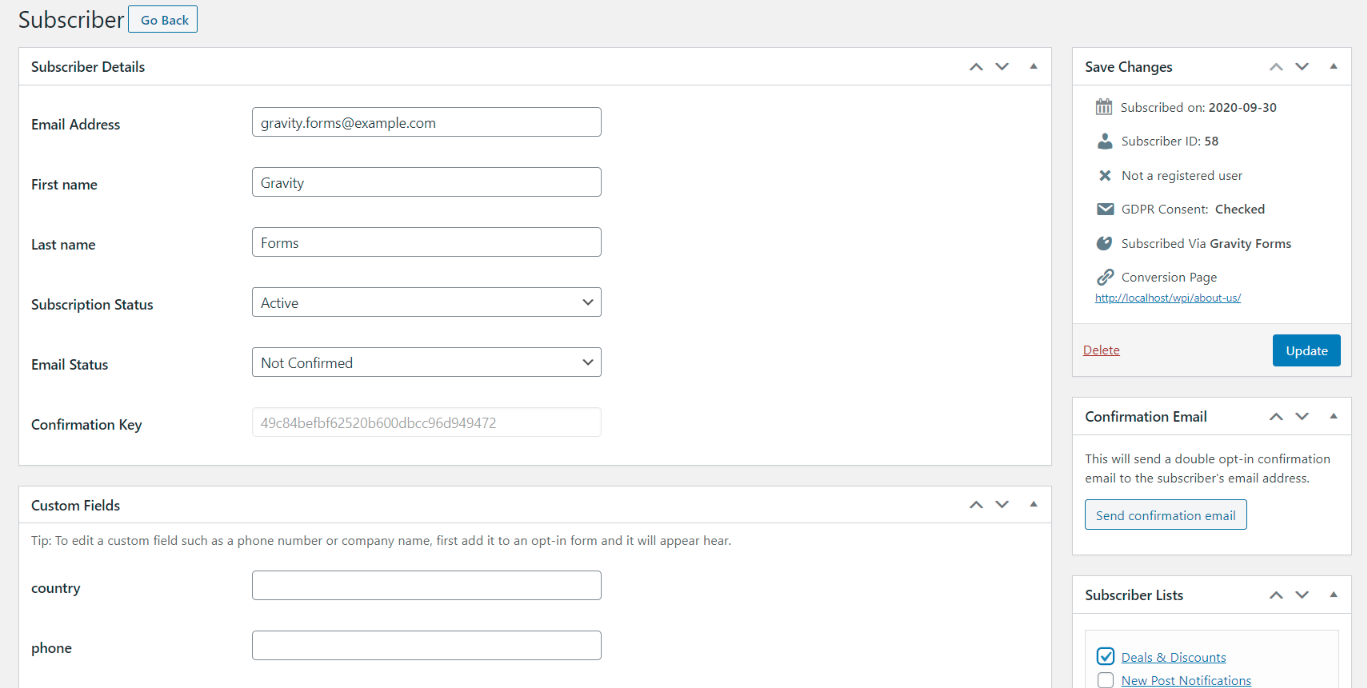The width and height of the screenshot is (1367, 688).
Task: Move Subscriber Details panel up
Action: coord(976,67)
